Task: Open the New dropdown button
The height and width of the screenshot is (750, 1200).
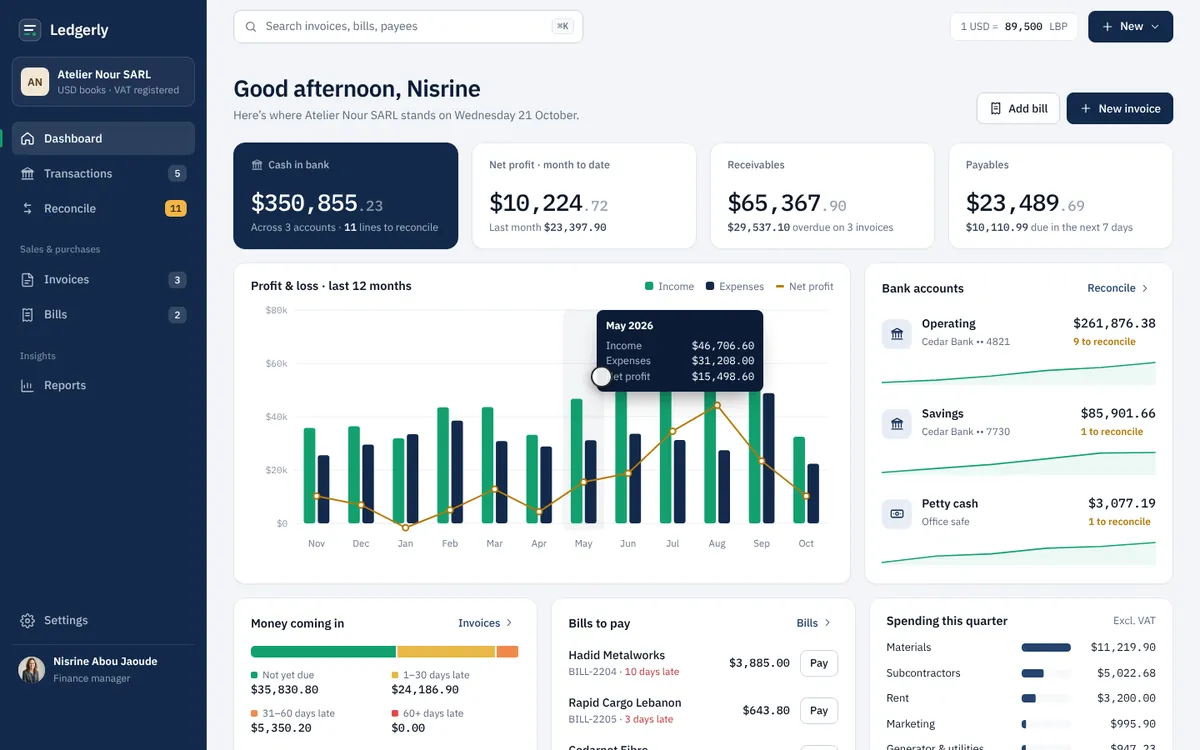Action: pyautogui.click(x=1130, y=27)
